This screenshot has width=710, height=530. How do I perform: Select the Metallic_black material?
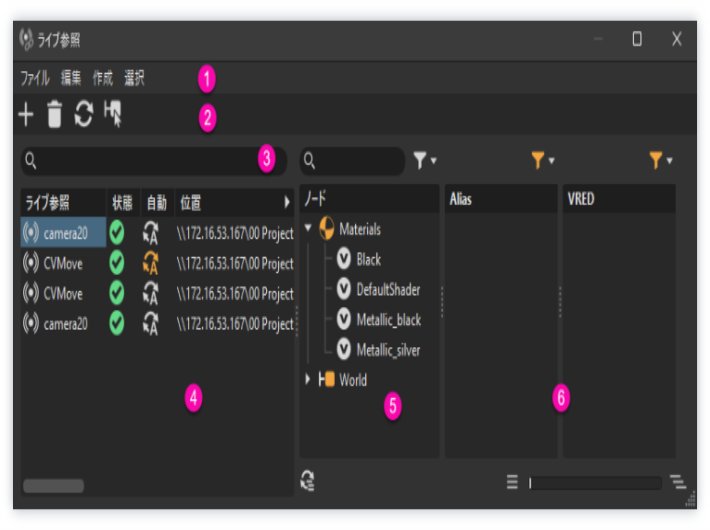click(x=389, y=320)
